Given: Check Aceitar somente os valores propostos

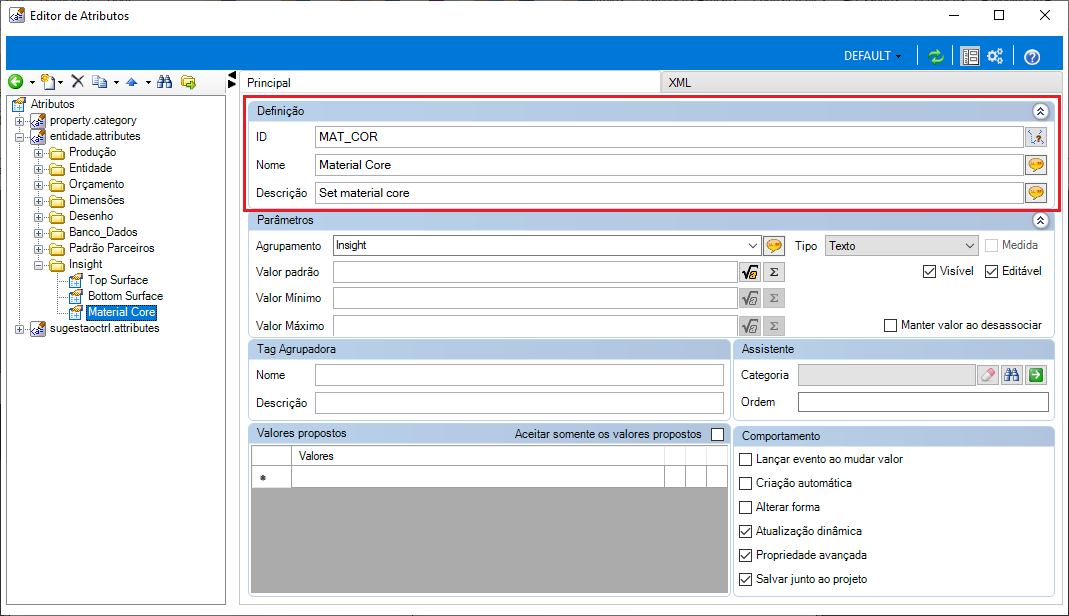Looking at the screenshot, I should point(717,434).
